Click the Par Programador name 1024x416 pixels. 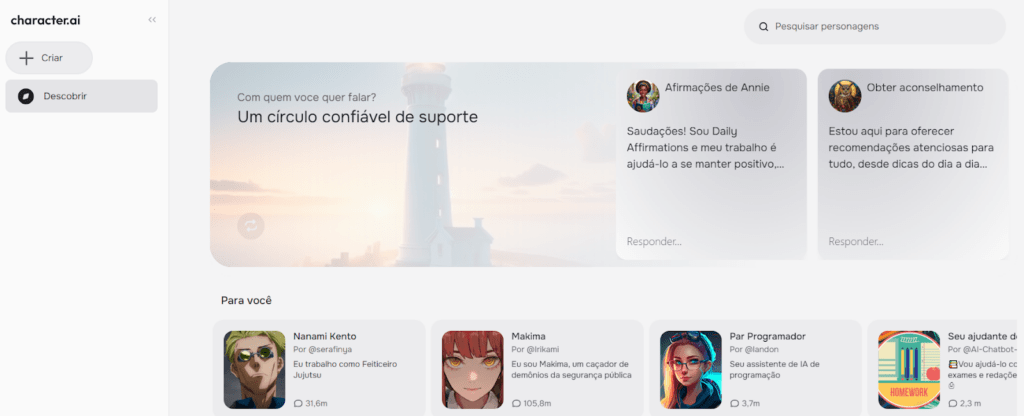pos(767,336)
